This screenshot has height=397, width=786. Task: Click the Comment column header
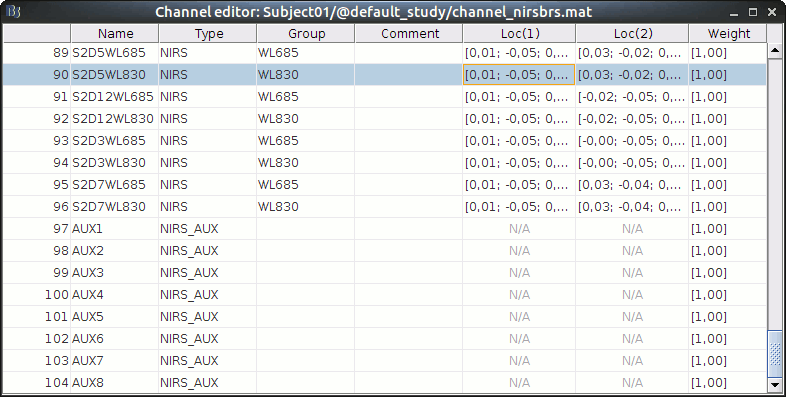click(409, 34)
